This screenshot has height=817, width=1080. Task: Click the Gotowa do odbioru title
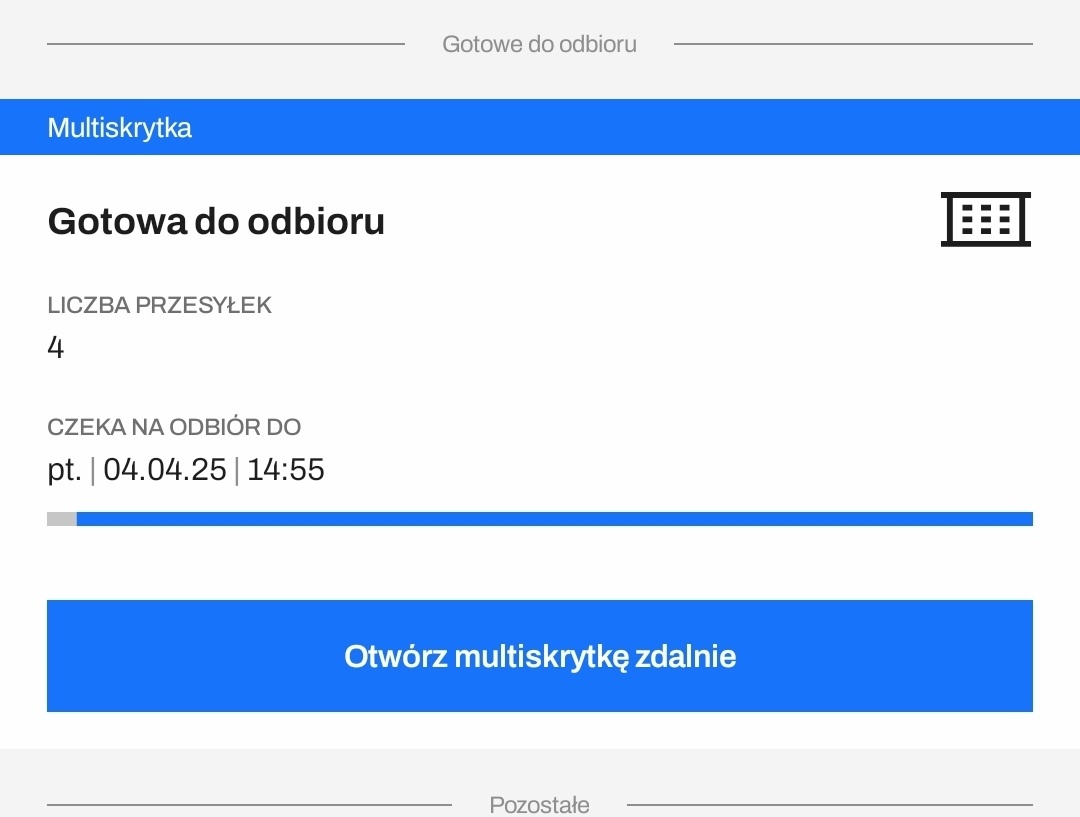(216, 221)
